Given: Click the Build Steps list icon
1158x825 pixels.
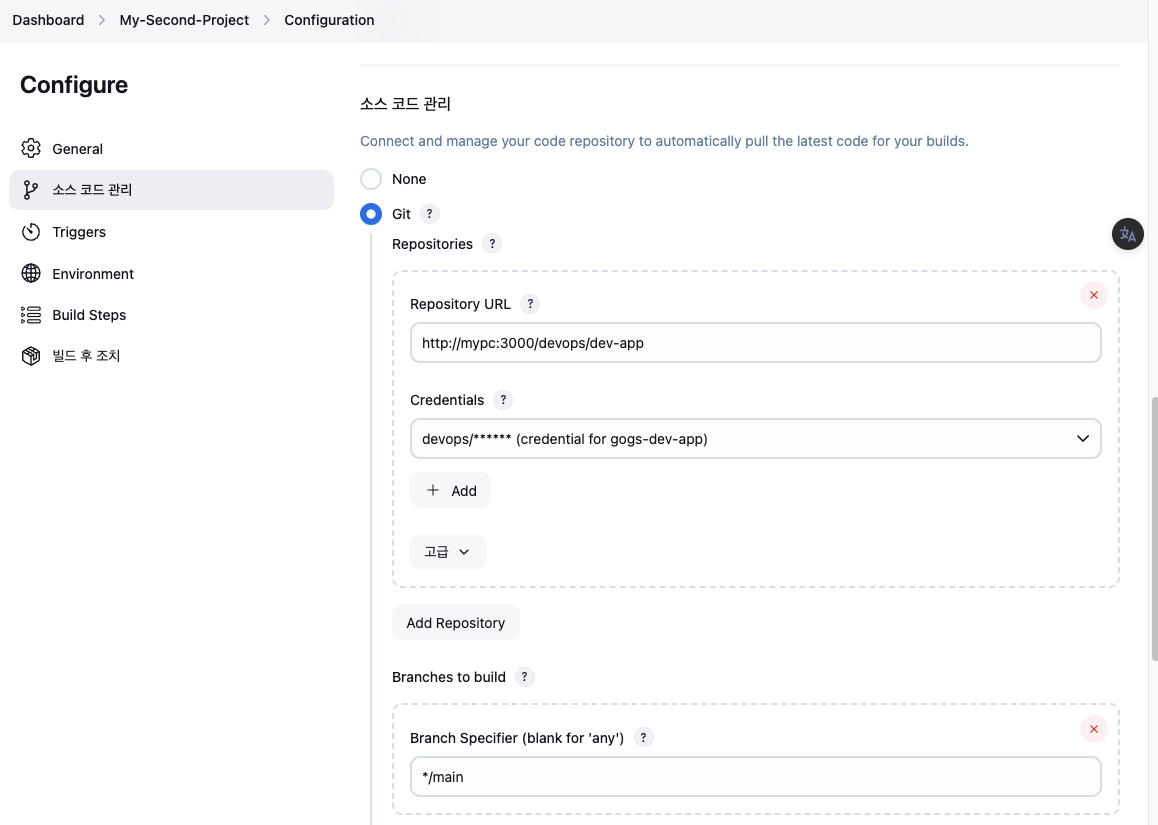Looking at the screenshot, I should (x=31, y=315).
